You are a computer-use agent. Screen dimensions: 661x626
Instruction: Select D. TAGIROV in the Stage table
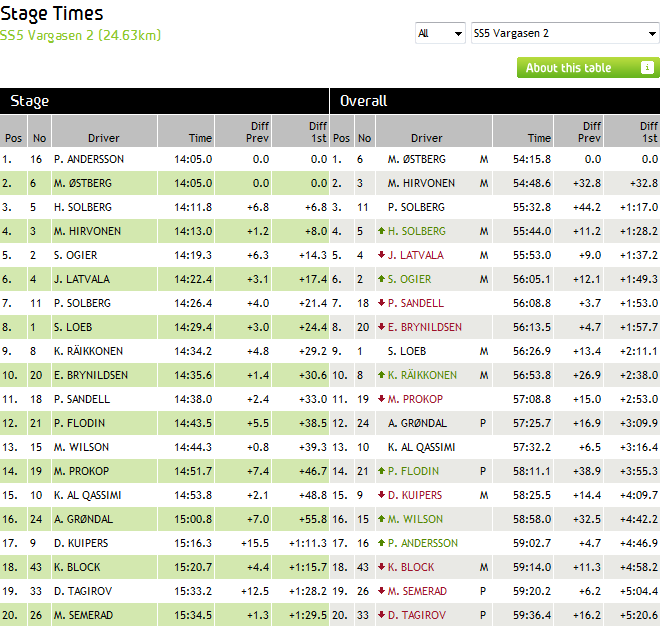click(83, 592)
